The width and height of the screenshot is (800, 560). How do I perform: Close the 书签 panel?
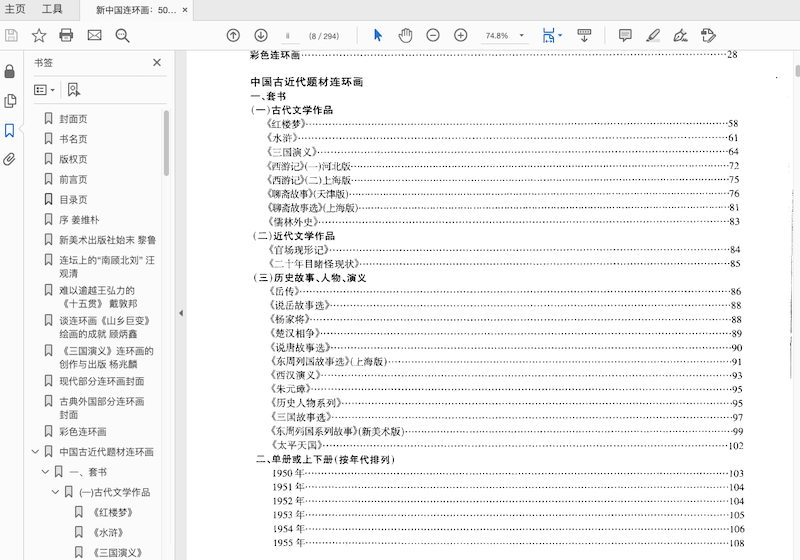(x=157, y=62)
